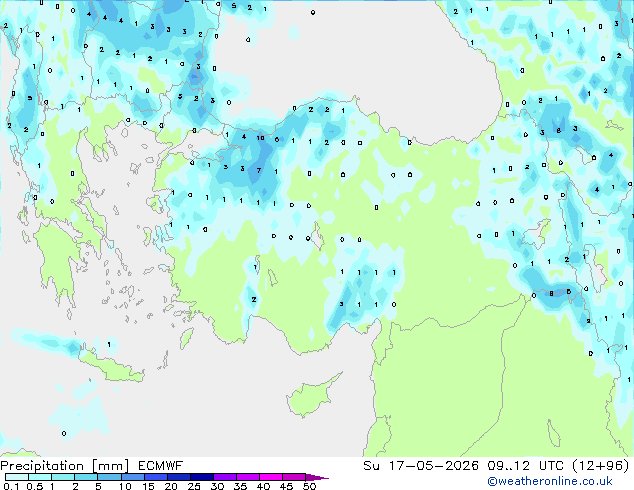Open the weatheronline.co.uk copyright link

click(x=550, y=481)
